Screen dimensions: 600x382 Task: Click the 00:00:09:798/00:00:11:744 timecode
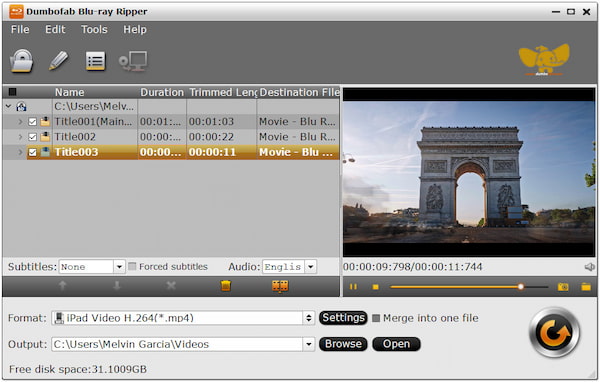pos(412,267)
